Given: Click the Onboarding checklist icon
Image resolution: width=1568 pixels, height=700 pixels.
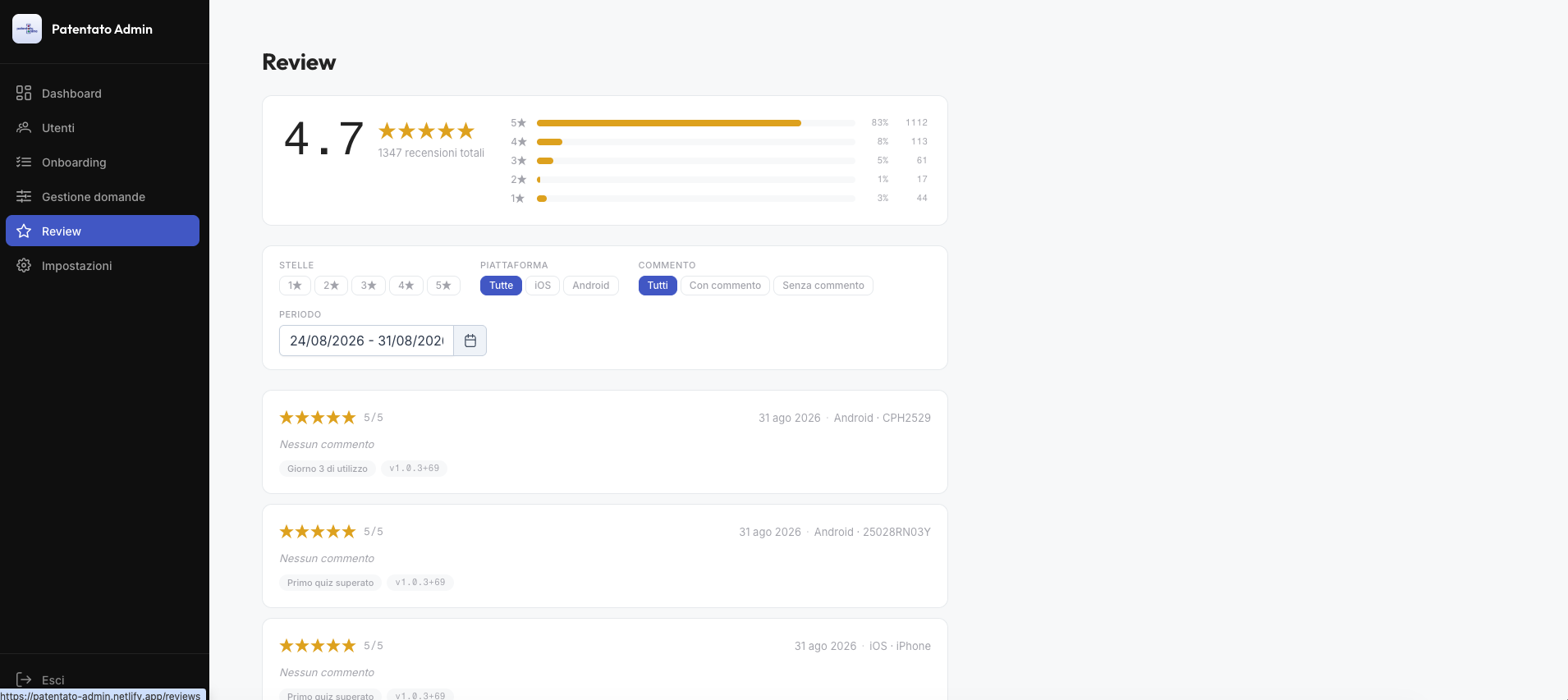Looking at the screenshot, I should (24, 162).
